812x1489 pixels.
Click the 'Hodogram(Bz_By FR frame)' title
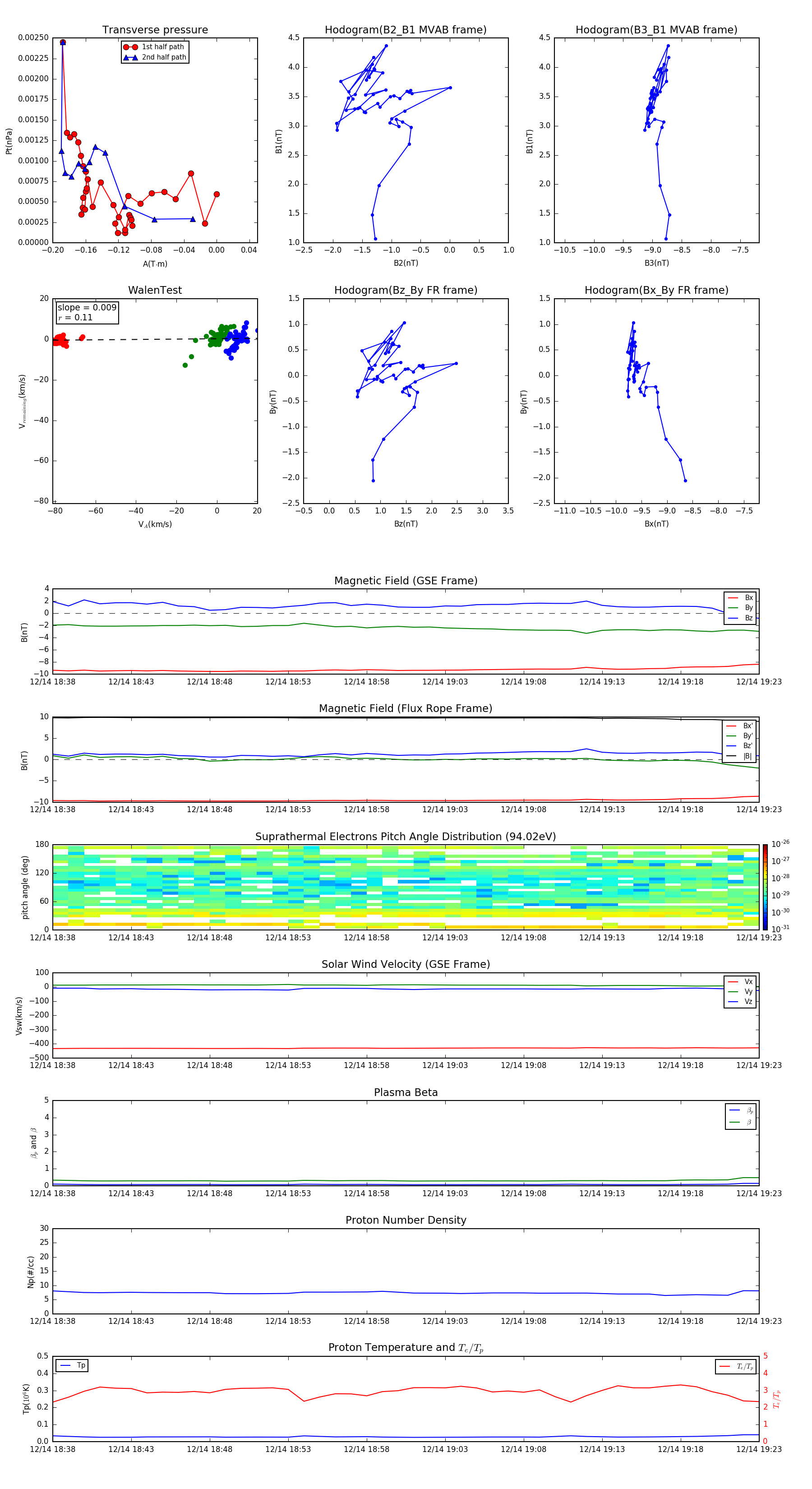point(406,290)
